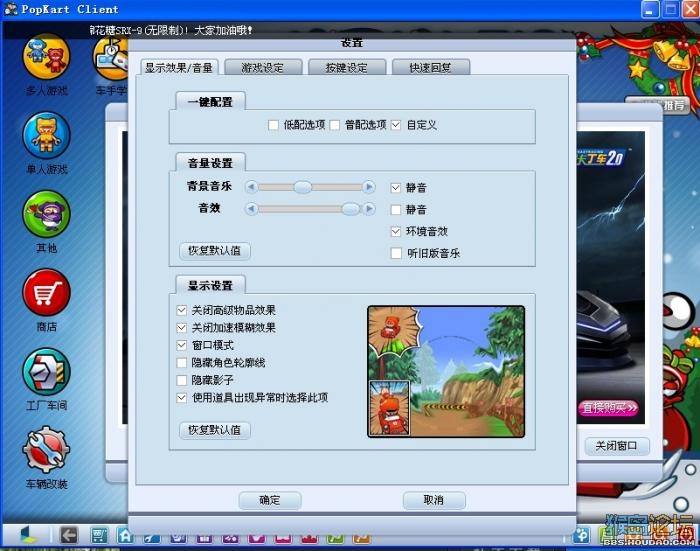Image resolution: width=700 pixels, height=551 pixels.
Task: Click the 卡丁车2.0 ad banner behind dialog
Action: (611, 277)
